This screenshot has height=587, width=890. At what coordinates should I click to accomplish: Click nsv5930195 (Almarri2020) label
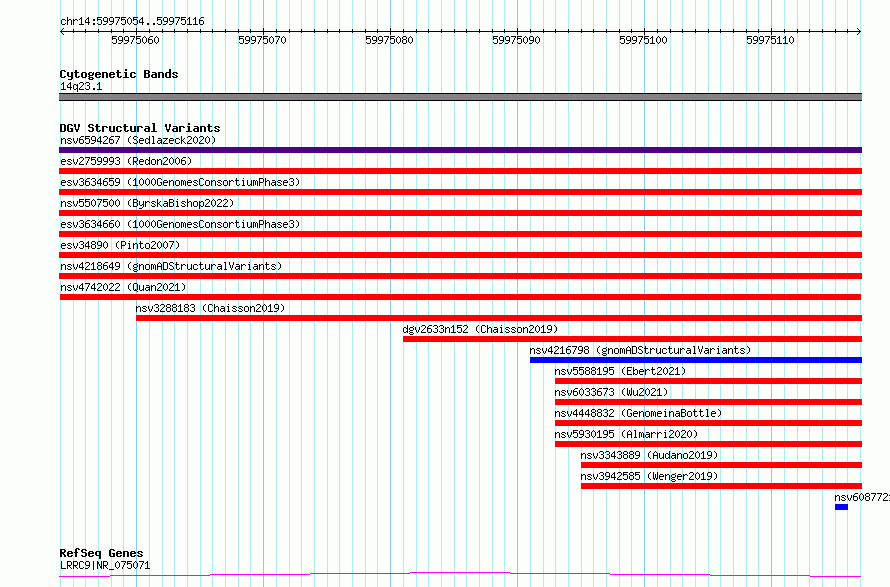click(627, 434)
